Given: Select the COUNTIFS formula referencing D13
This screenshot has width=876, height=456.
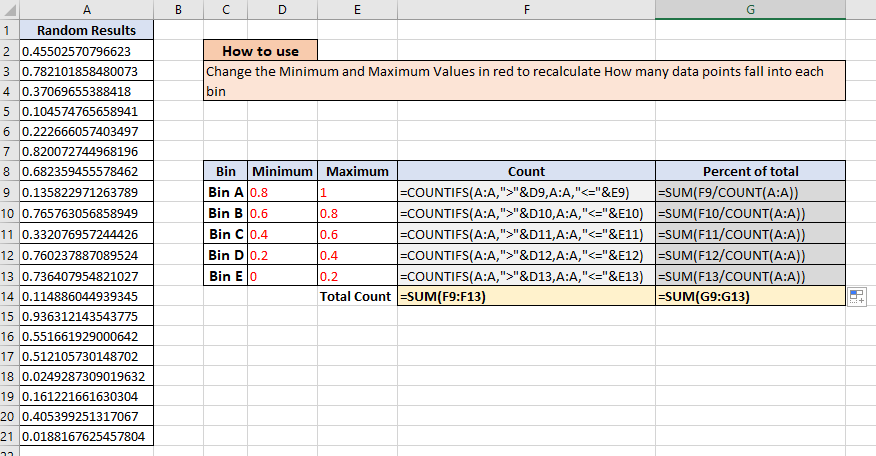Looking at the screenshot, I should click(526, 276).
